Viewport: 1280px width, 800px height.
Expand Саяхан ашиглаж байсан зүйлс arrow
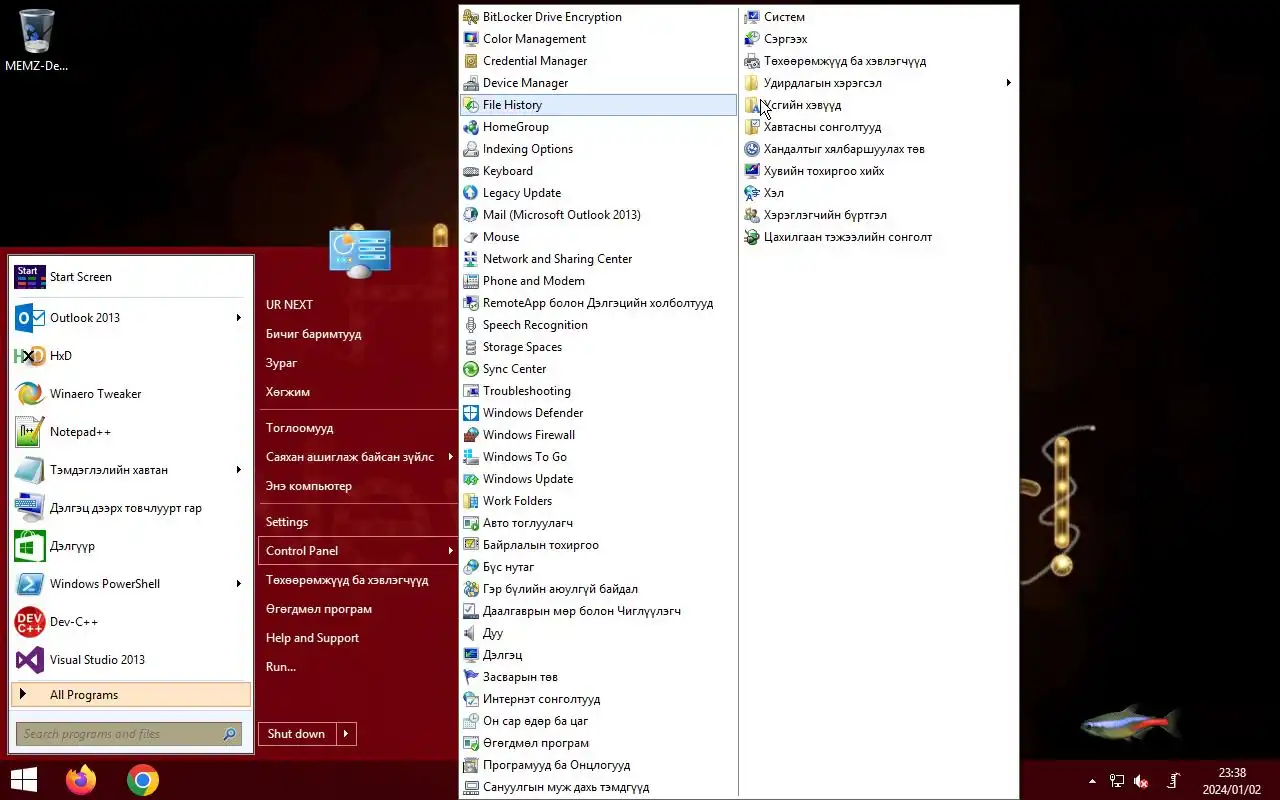[450, 457]
